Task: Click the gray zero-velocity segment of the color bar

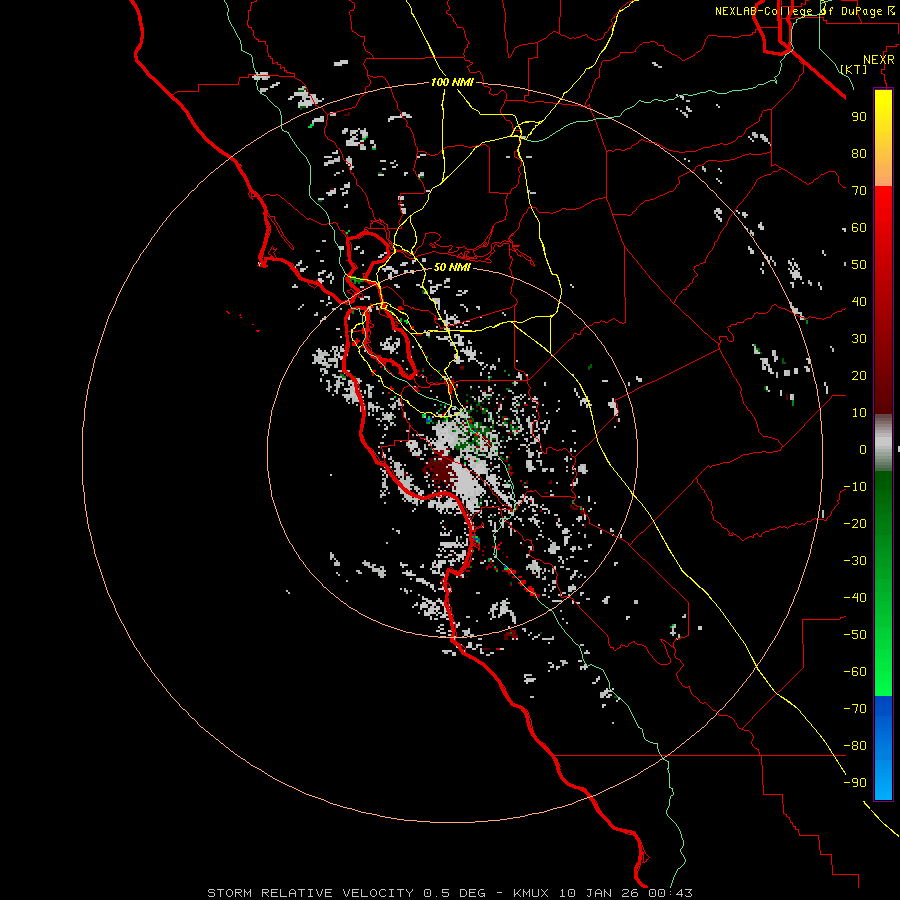Action: [883, 443]
